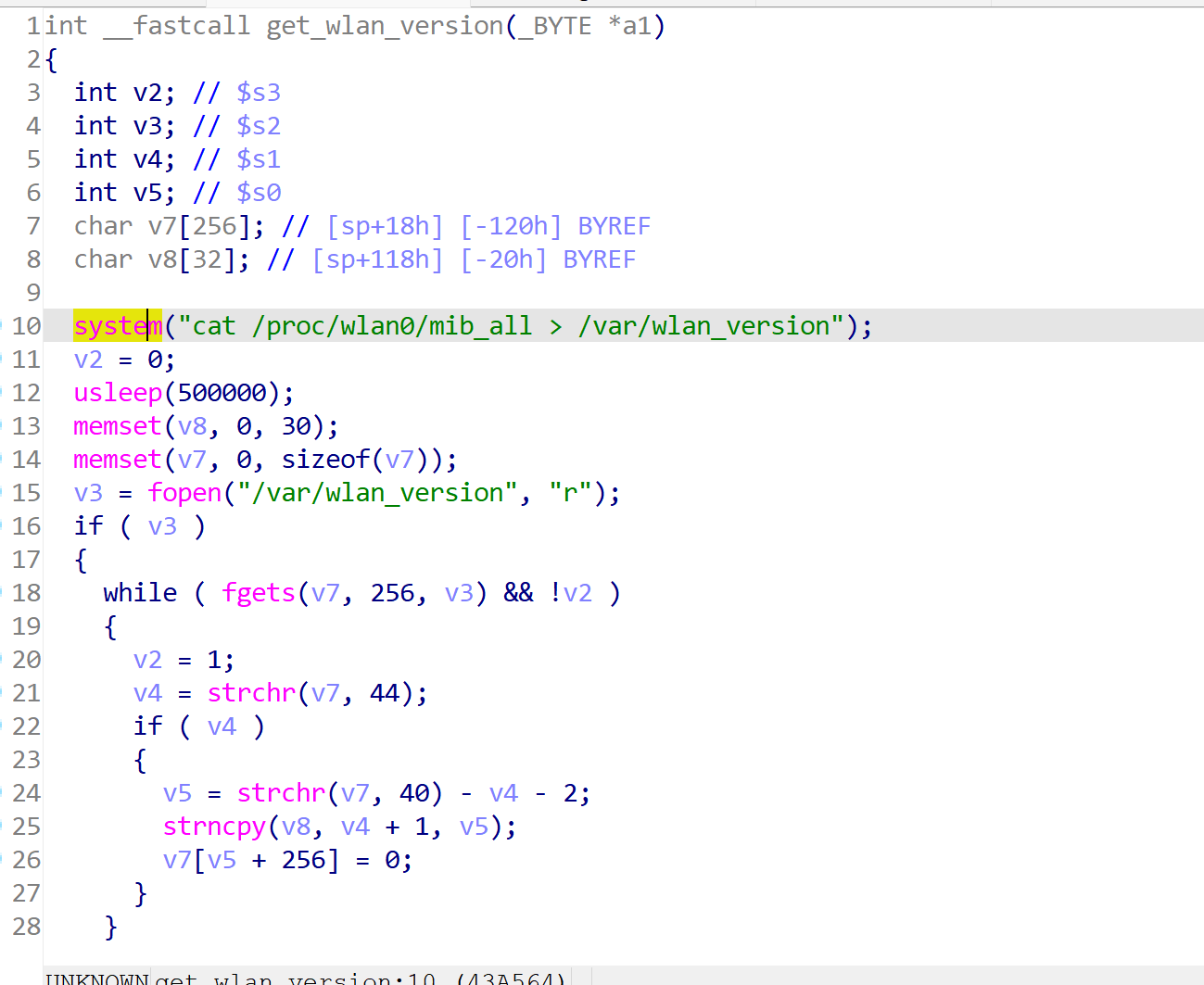Click the char v7[256] declaration
This screenshot has width=1204, height=985.
point(169,226)
